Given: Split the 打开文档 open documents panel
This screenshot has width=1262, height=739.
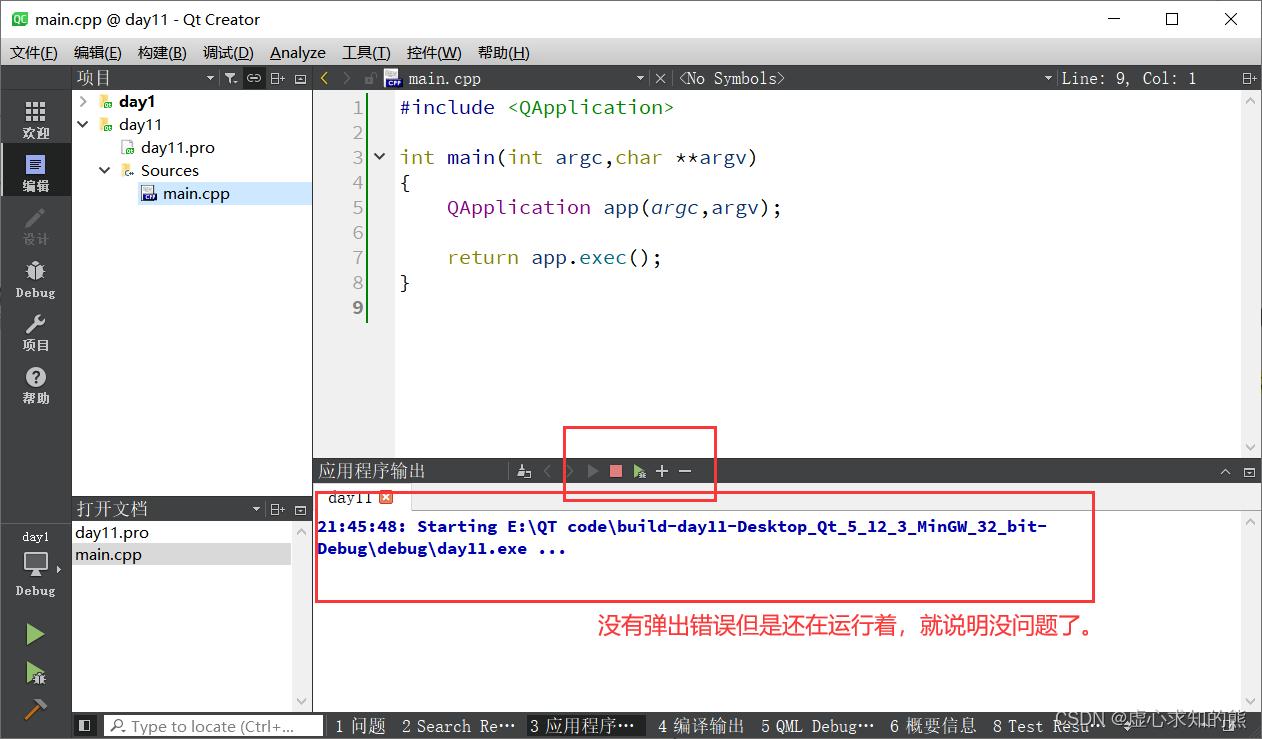Looking at the screenshot, I should point(278,509).
